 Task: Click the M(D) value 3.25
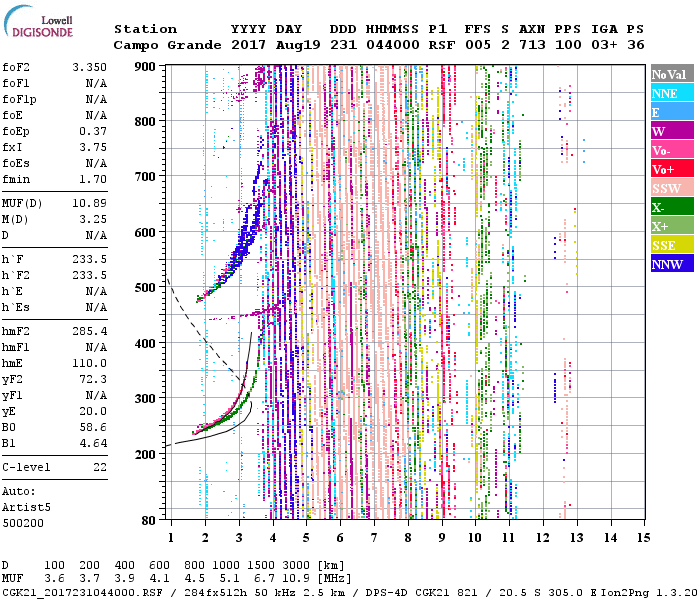tap(93, 220)
